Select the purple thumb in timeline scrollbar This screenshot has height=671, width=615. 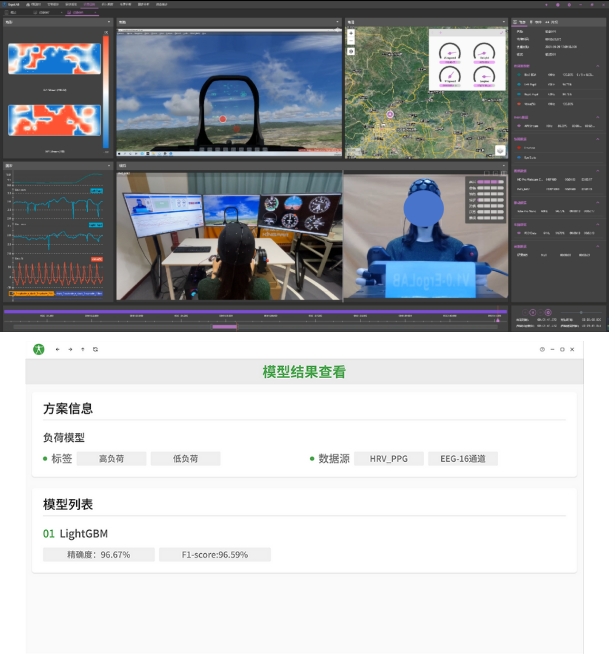pyautogui.click(x=225, y=327)
